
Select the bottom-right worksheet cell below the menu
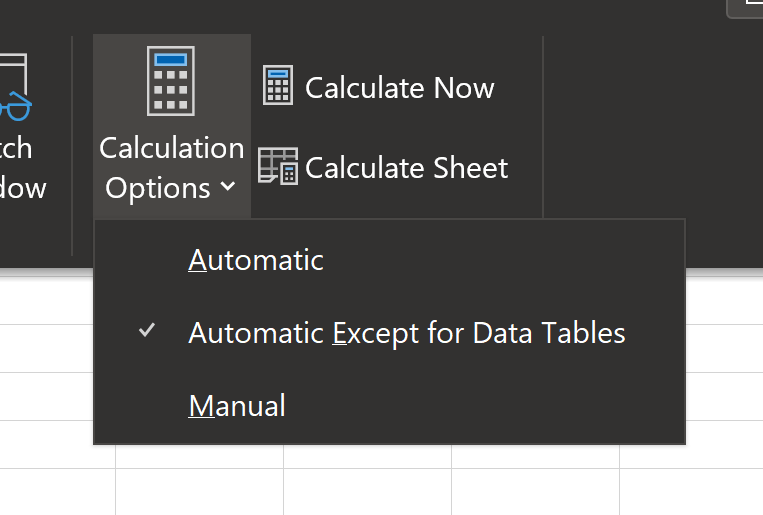[x=691, y=492]
